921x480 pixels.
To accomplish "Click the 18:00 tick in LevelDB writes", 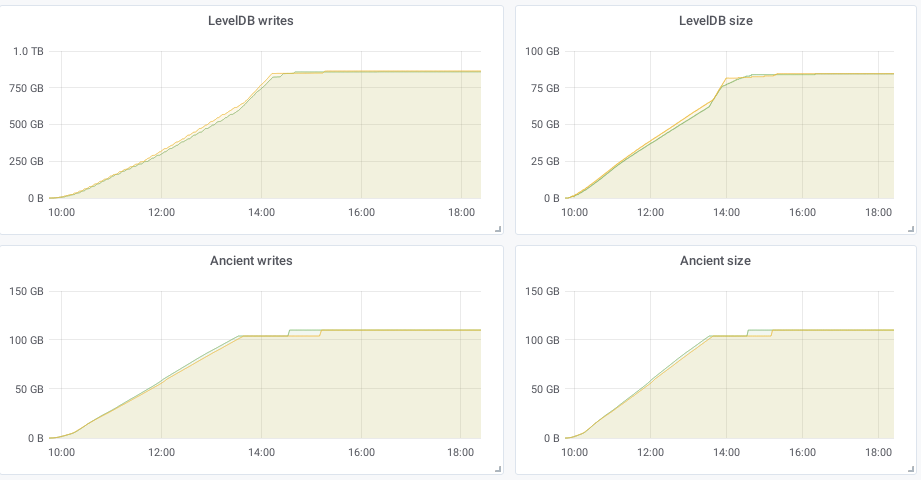I will 461,212.
